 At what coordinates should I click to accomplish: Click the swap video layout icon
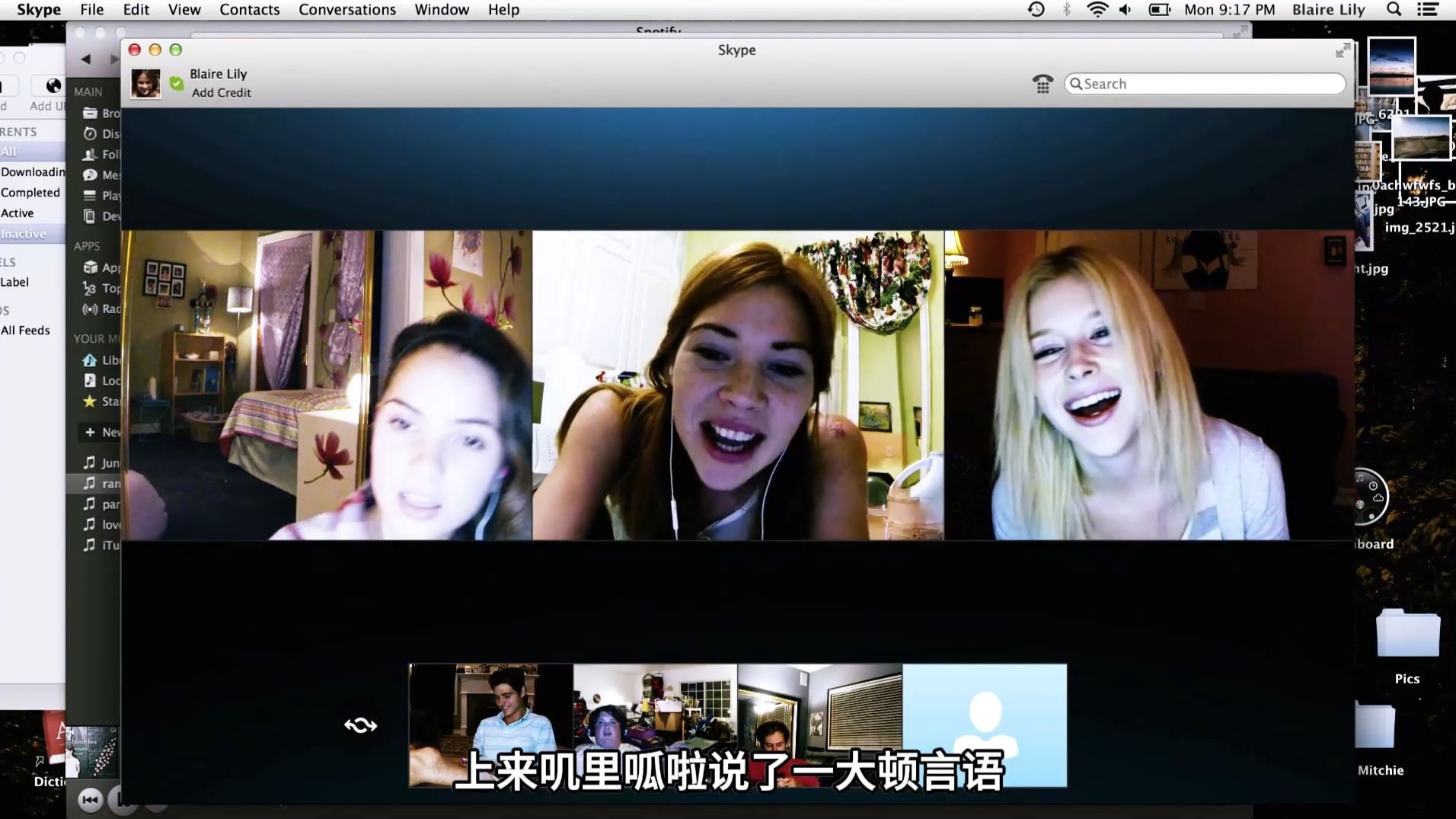pyautogui.click(x=360, y=725)
